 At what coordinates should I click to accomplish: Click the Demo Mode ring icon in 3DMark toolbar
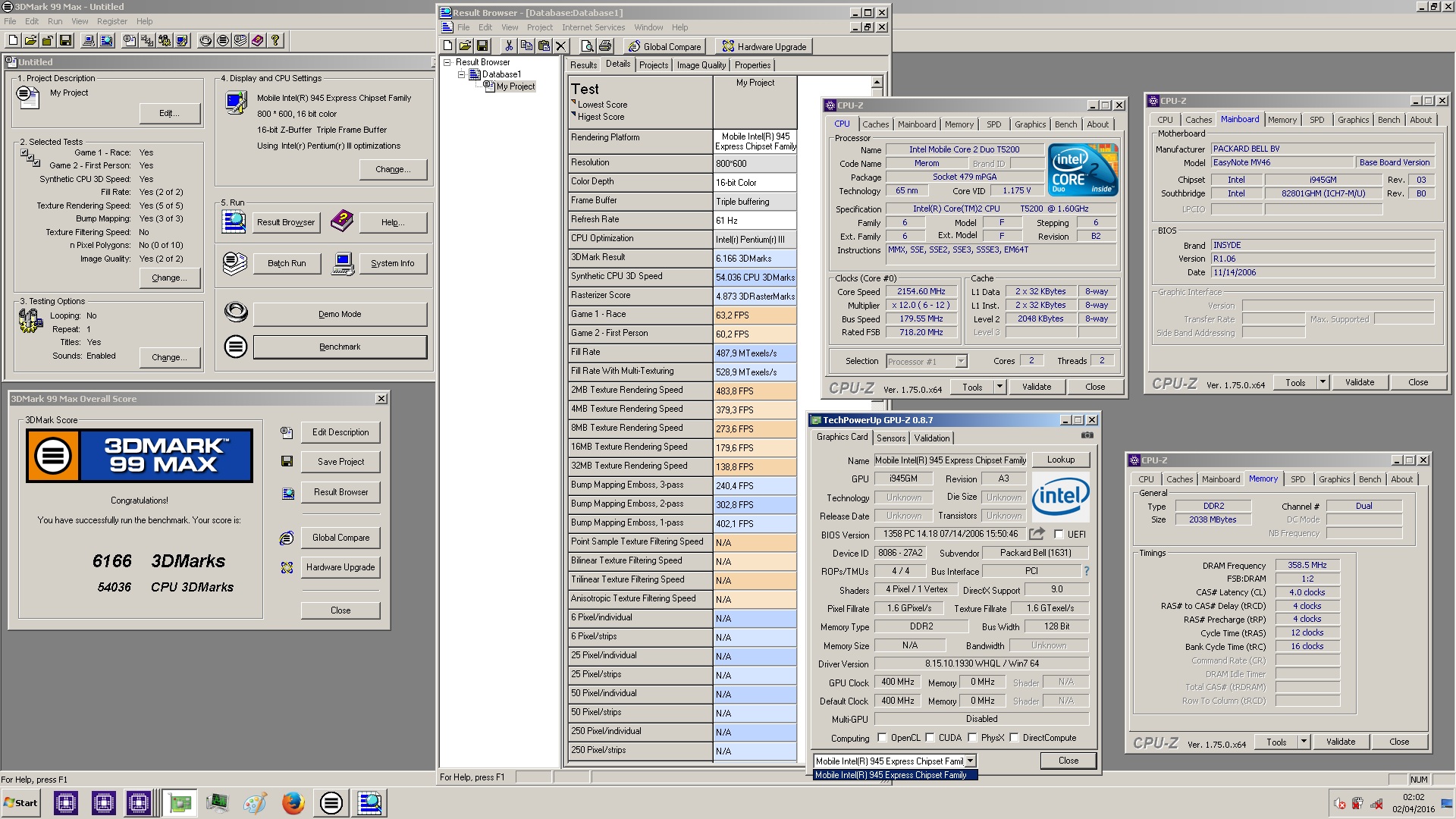206,40
